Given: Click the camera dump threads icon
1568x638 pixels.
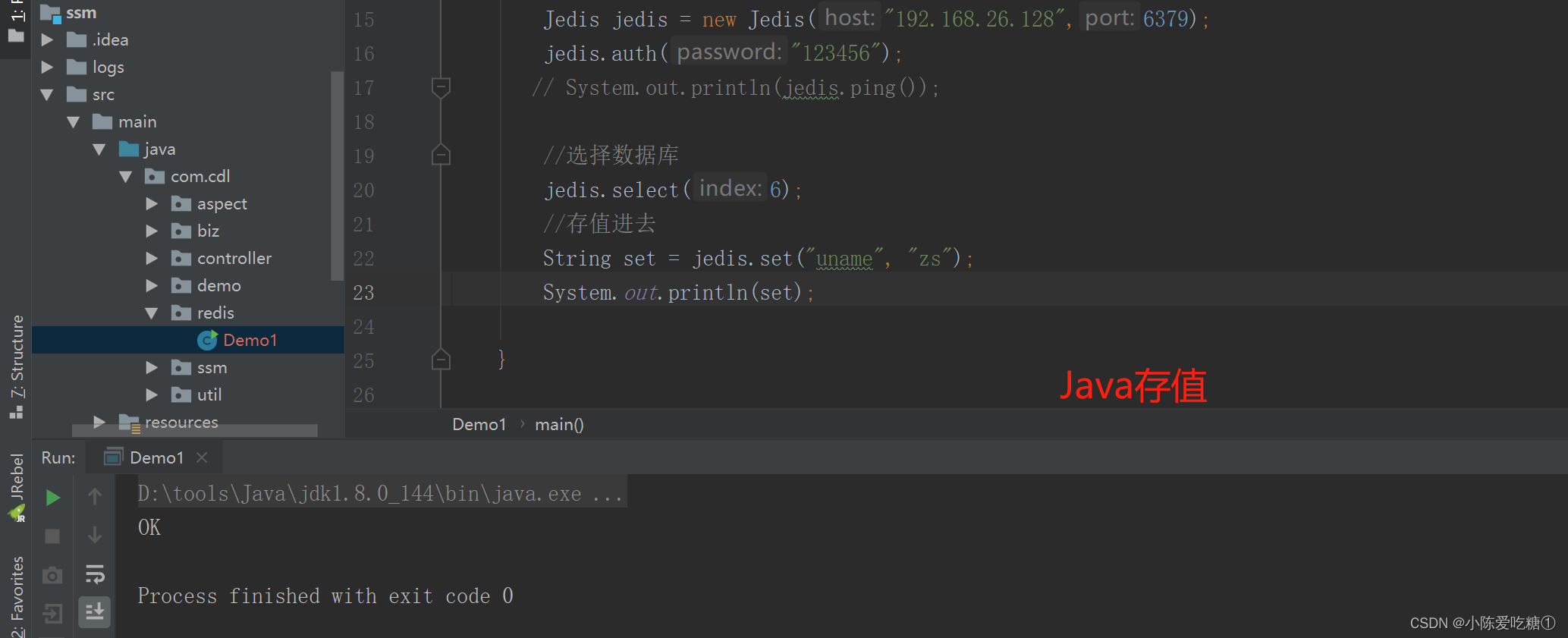Looking at the screenshot, I should click(x=52, y=575).
